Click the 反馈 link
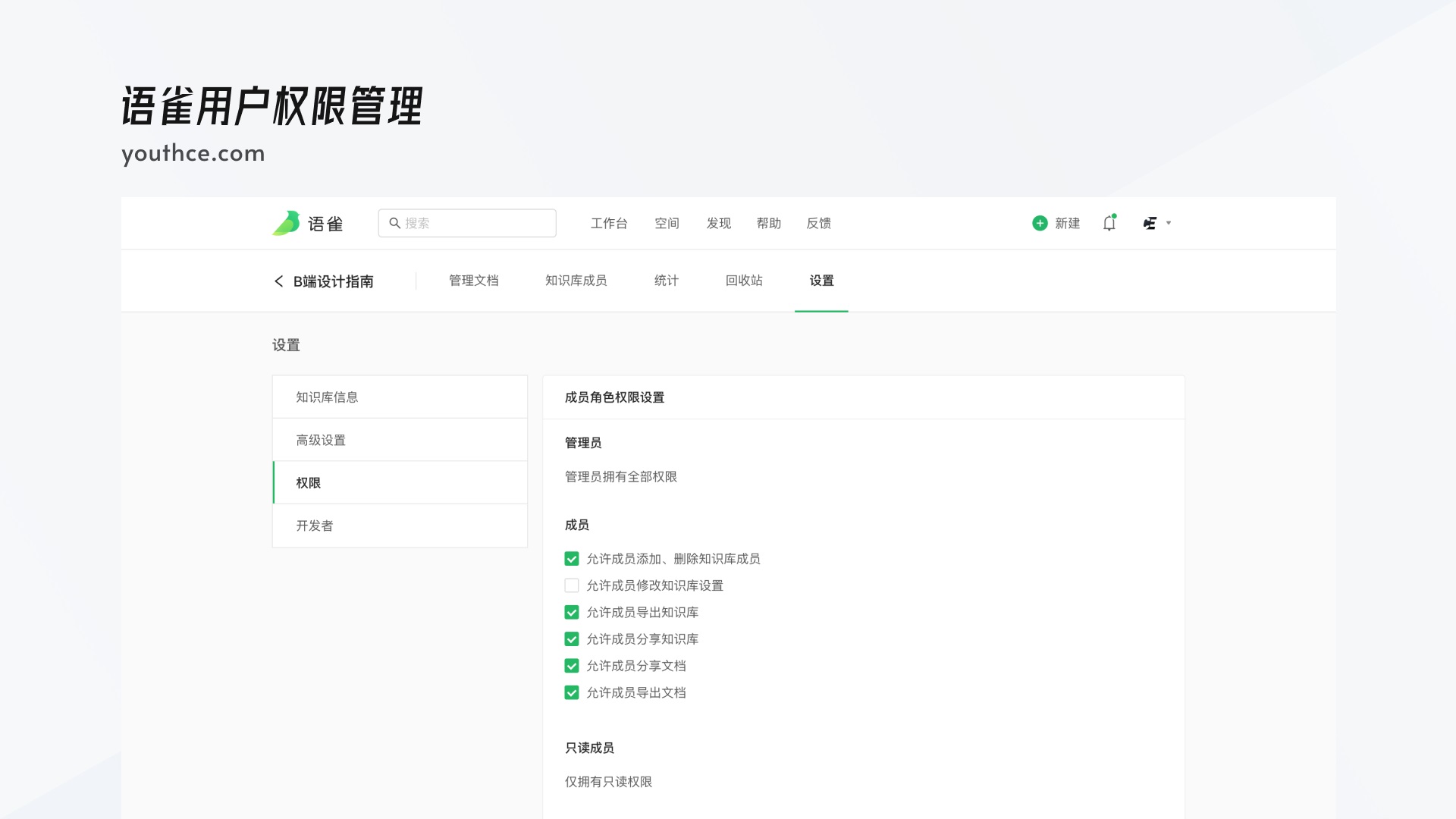This screenshot has height=819, width=1456. coord(819,223)
